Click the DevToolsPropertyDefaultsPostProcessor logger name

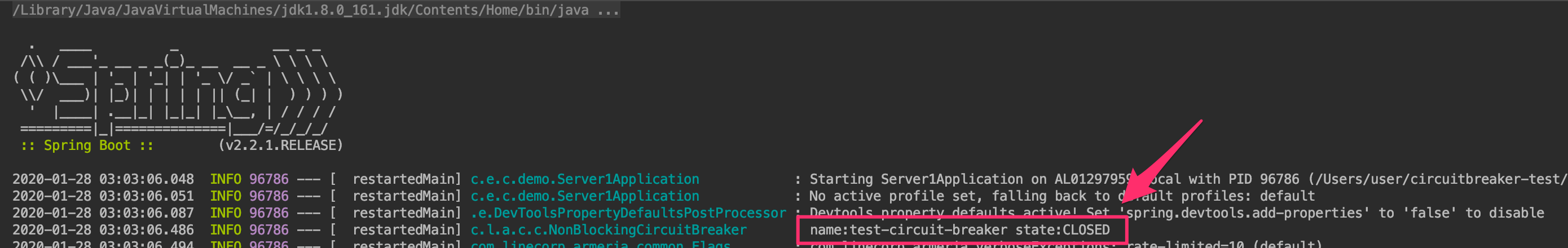point(628,214)
